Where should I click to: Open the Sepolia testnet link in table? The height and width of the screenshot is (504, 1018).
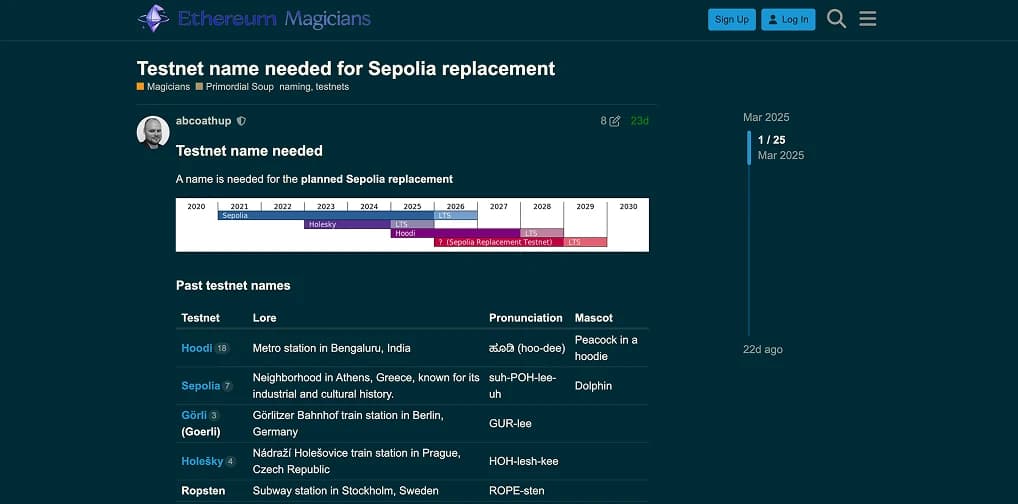pyautogui.click(x=201, y=386)
